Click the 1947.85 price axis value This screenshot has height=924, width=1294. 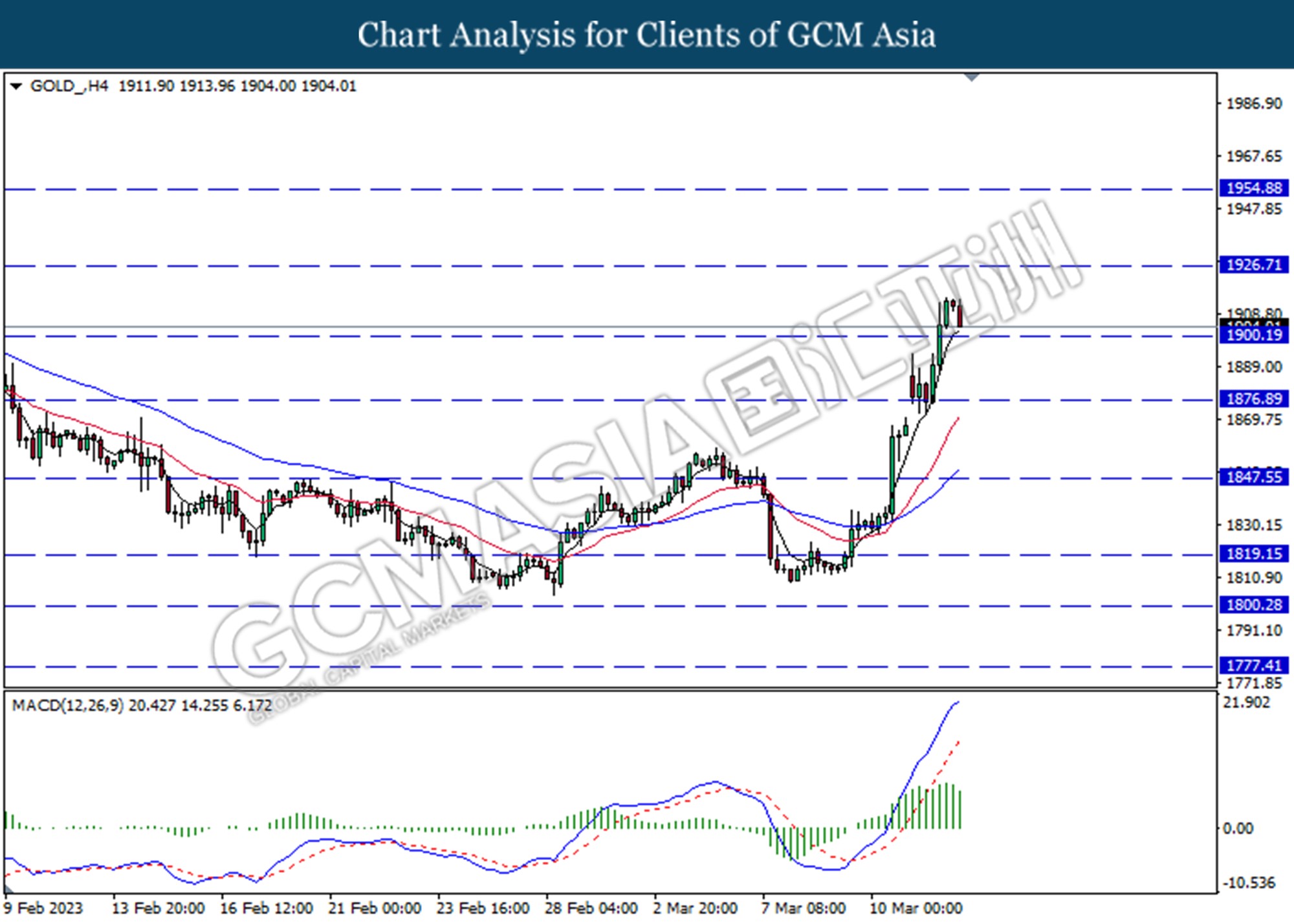pos(1254,209)
